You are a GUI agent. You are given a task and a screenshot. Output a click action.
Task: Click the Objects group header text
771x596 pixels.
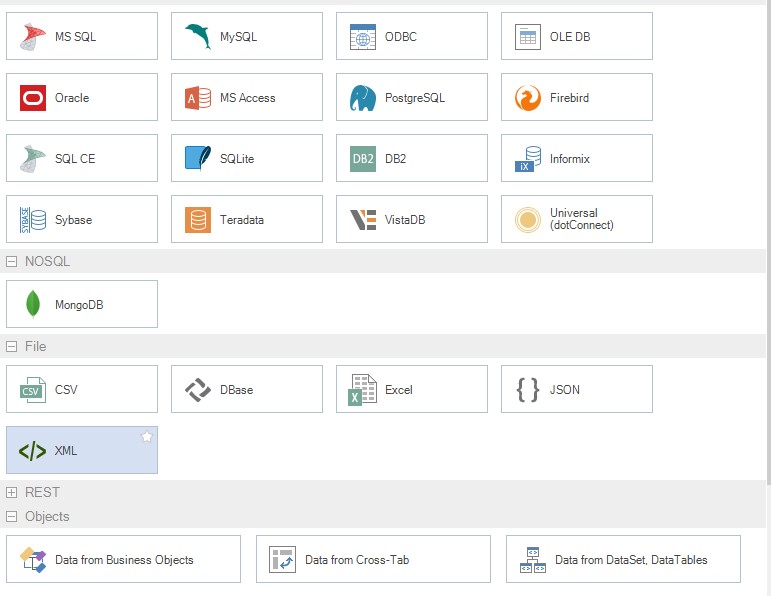pos(47,516)
